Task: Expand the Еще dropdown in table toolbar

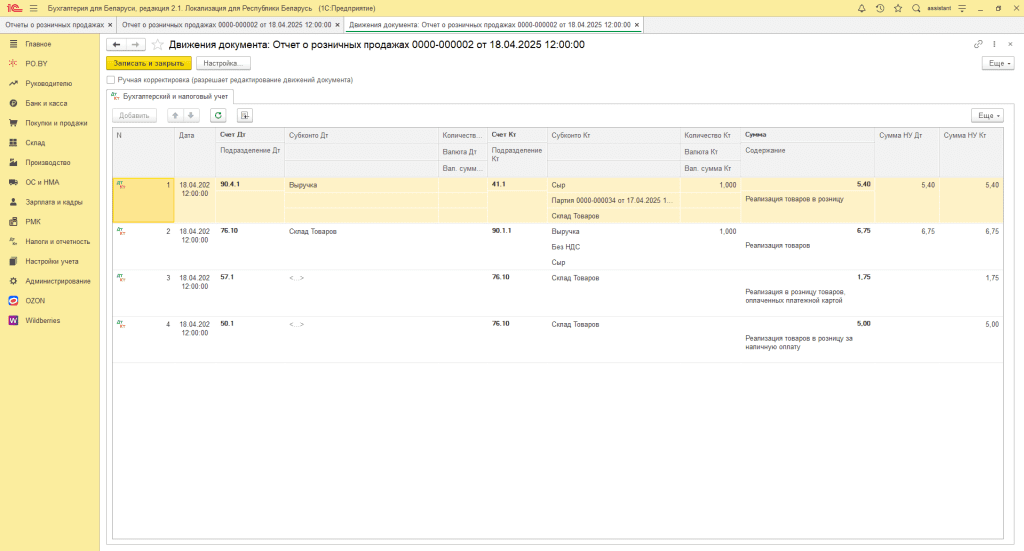Action: pyautogui.click(x=987, y=115)
